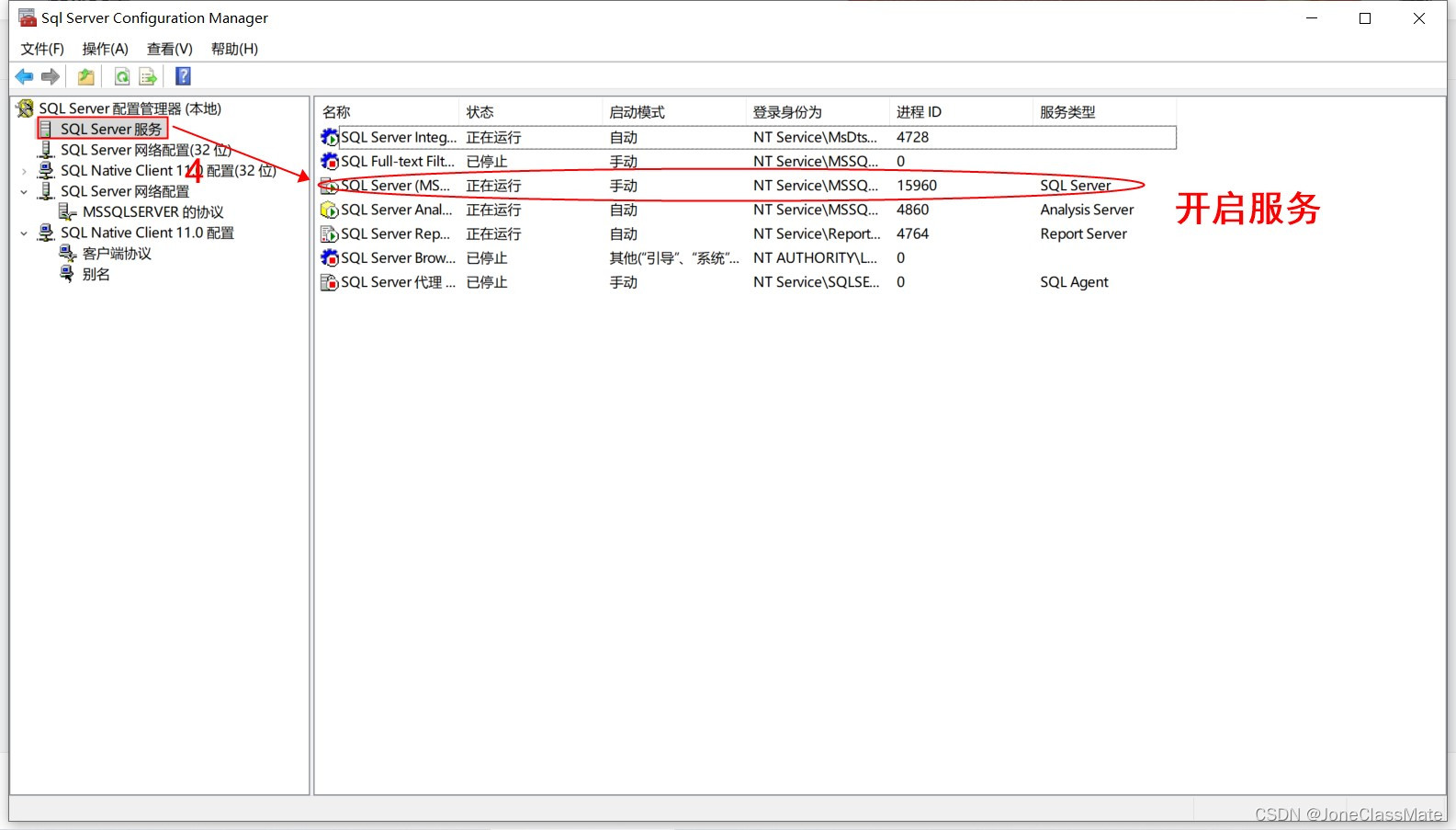Screen dimensions: 1456x830
Task: Select SQL Native Client 11.0 配置 item
Action: (147, 233)
